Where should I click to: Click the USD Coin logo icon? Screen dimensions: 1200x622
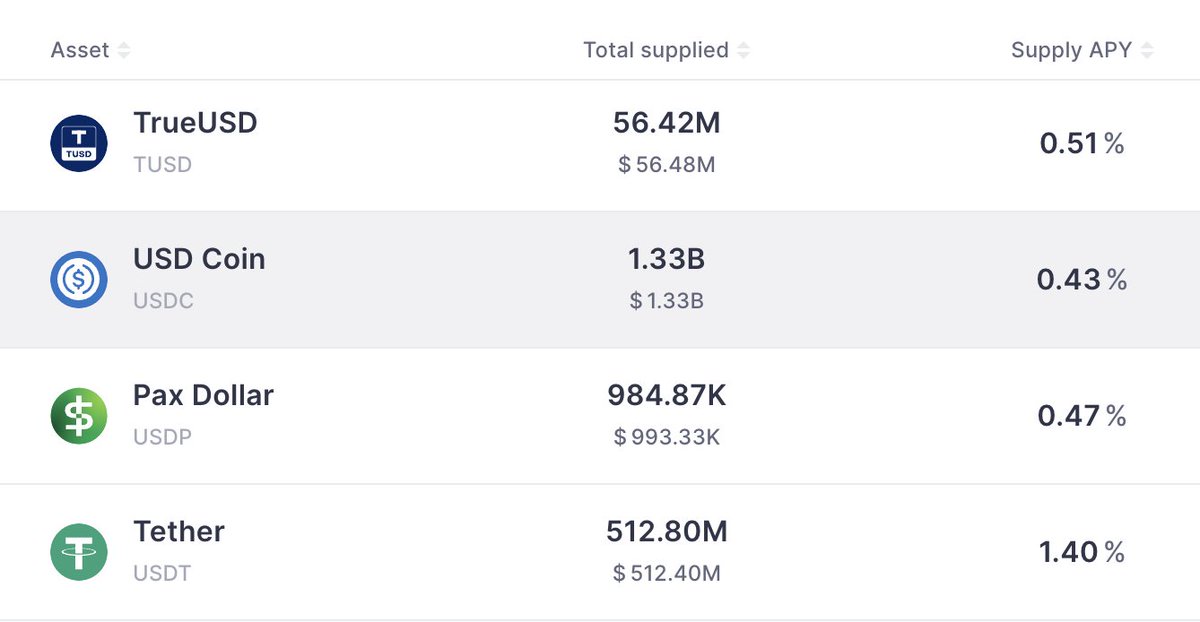pos(79,279)
